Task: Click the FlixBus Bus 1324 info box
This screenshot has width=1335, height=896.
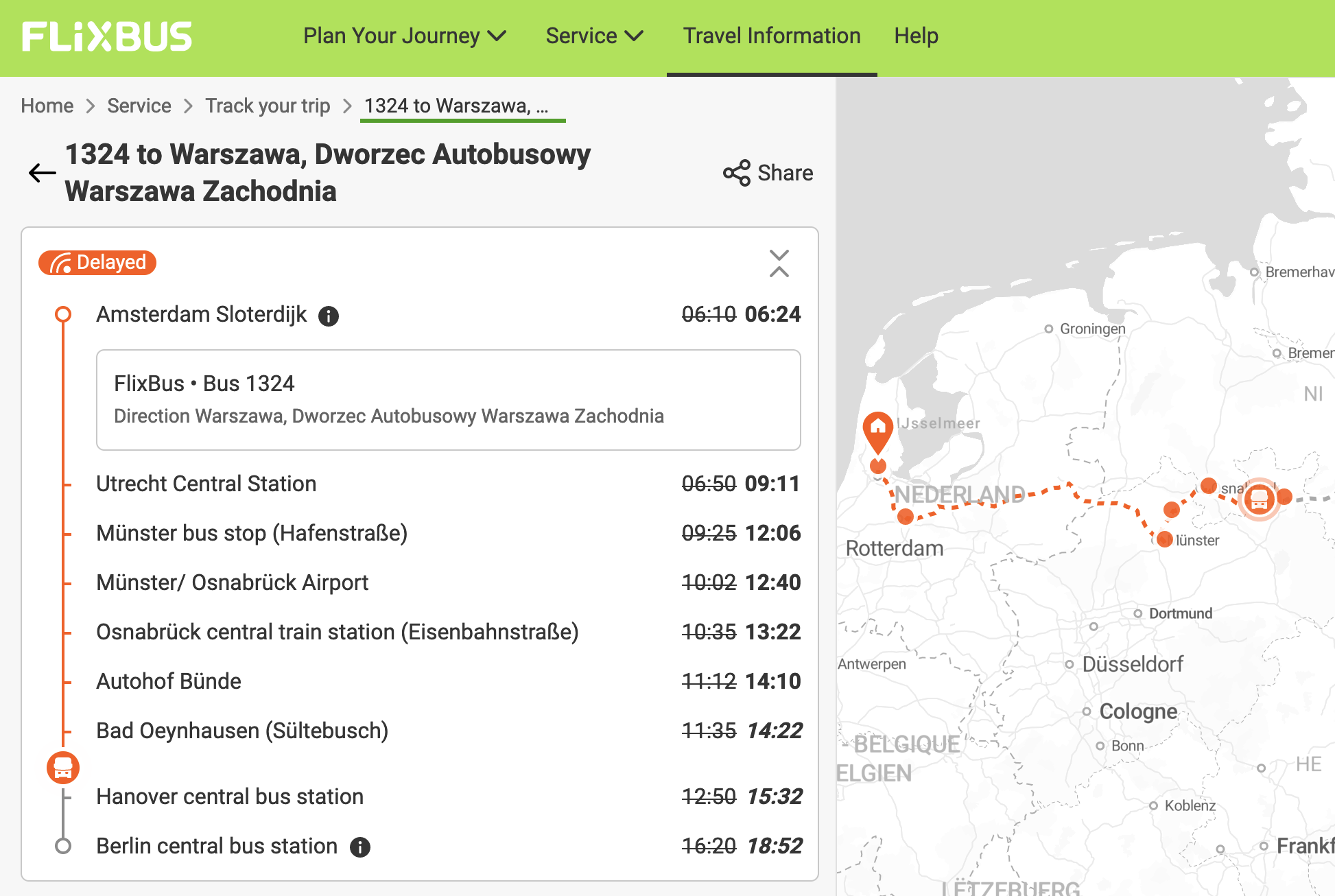Action: click(x=448, y=399)
